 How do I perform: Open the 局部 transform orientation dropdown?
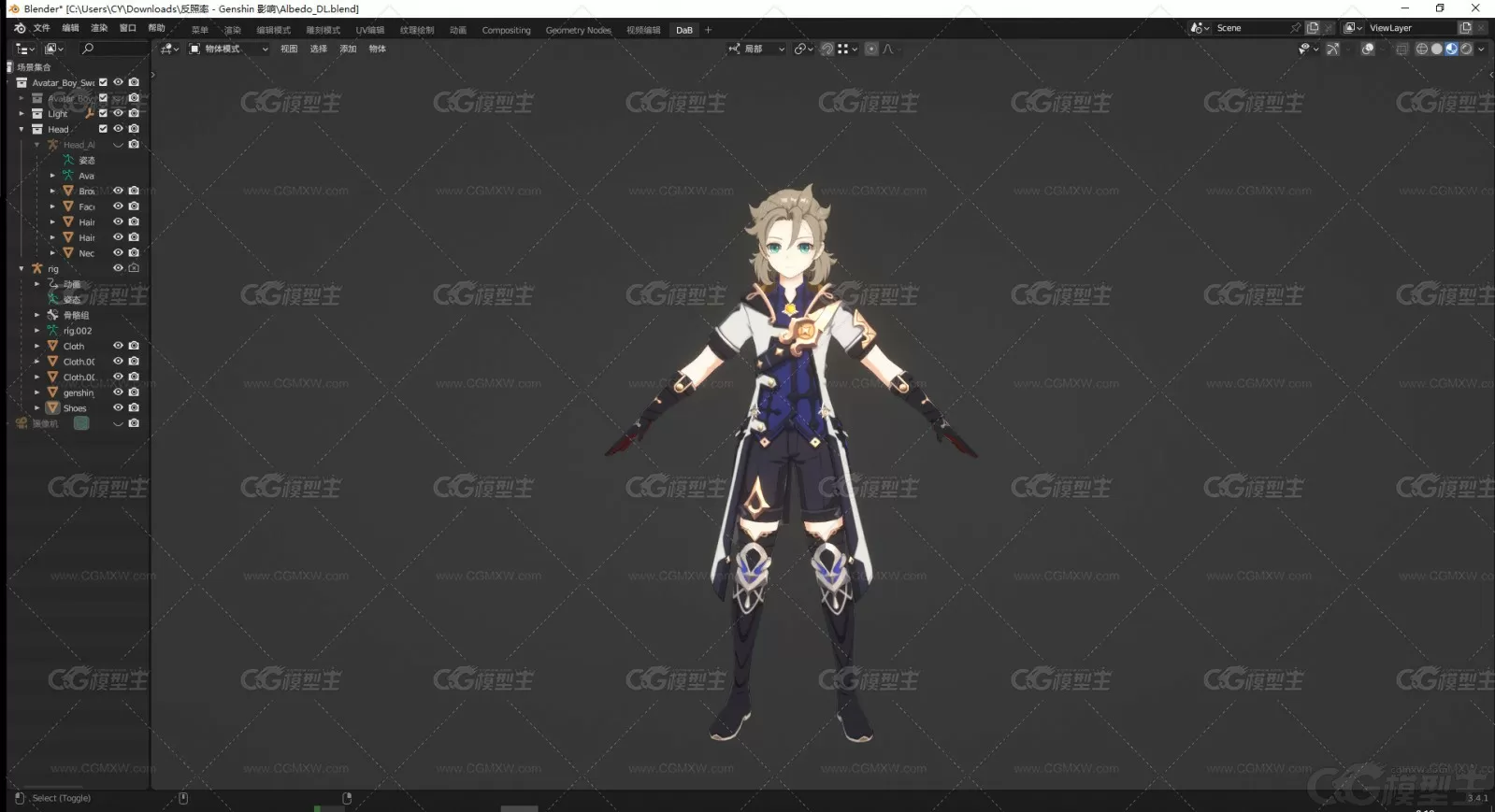[x=756, y=49]
